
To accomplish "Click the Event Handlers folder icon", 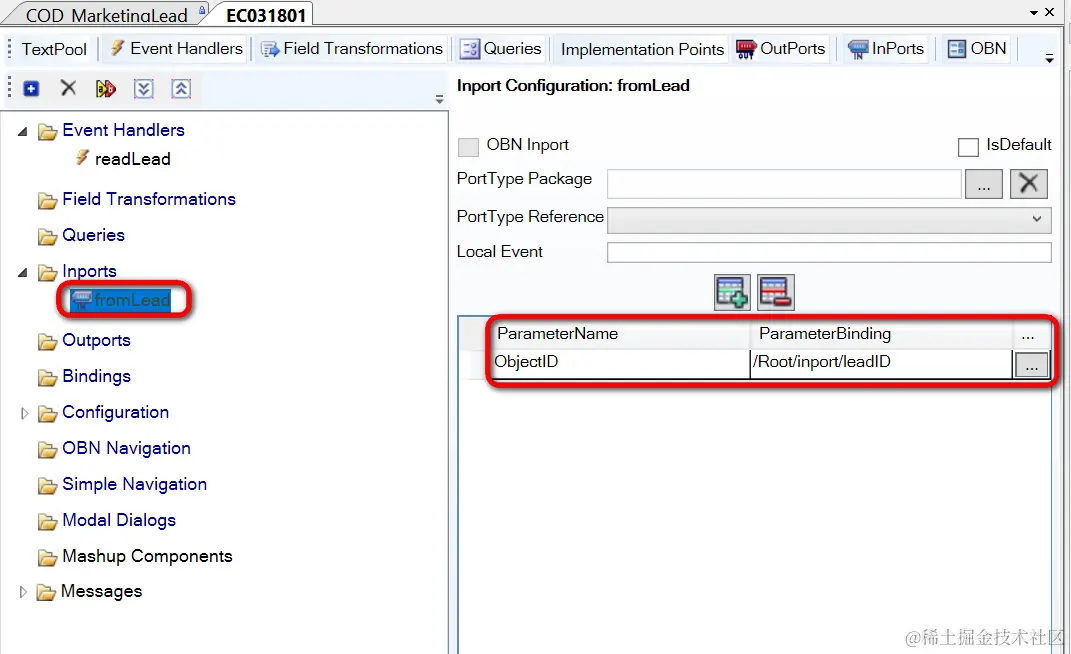I will point(47,131).
